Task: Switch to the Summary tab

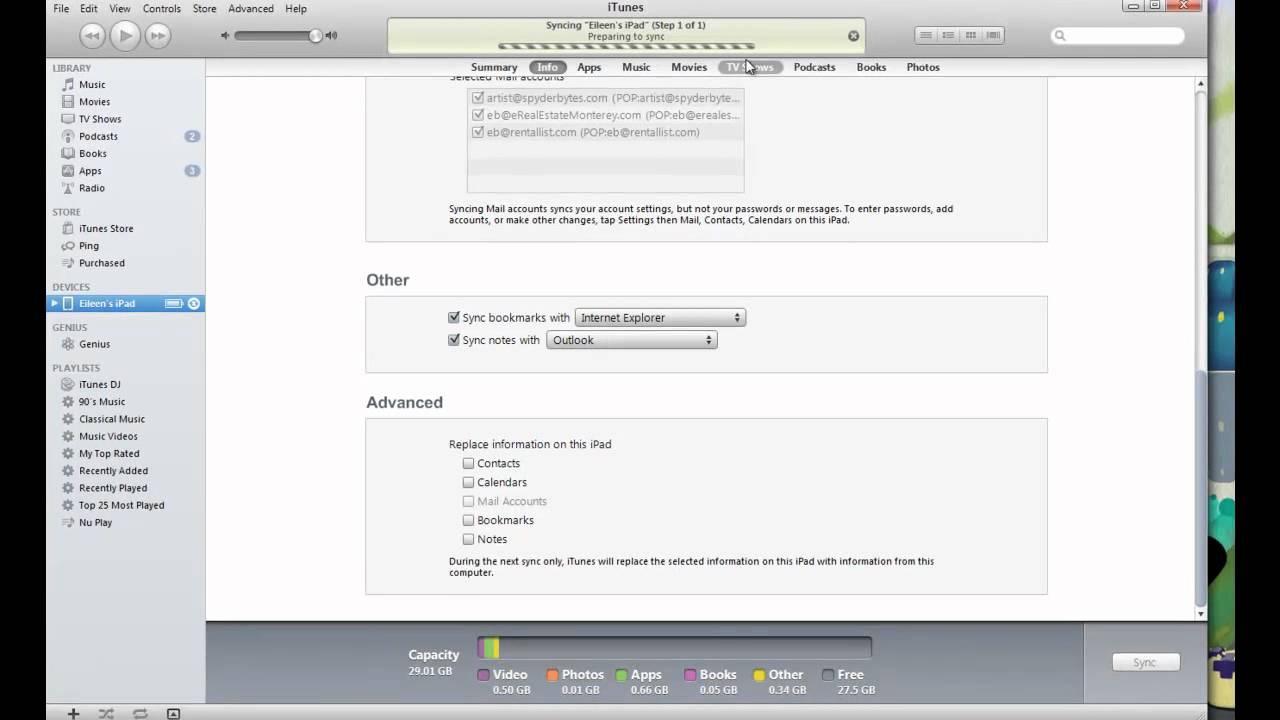Action: [494, 67]
